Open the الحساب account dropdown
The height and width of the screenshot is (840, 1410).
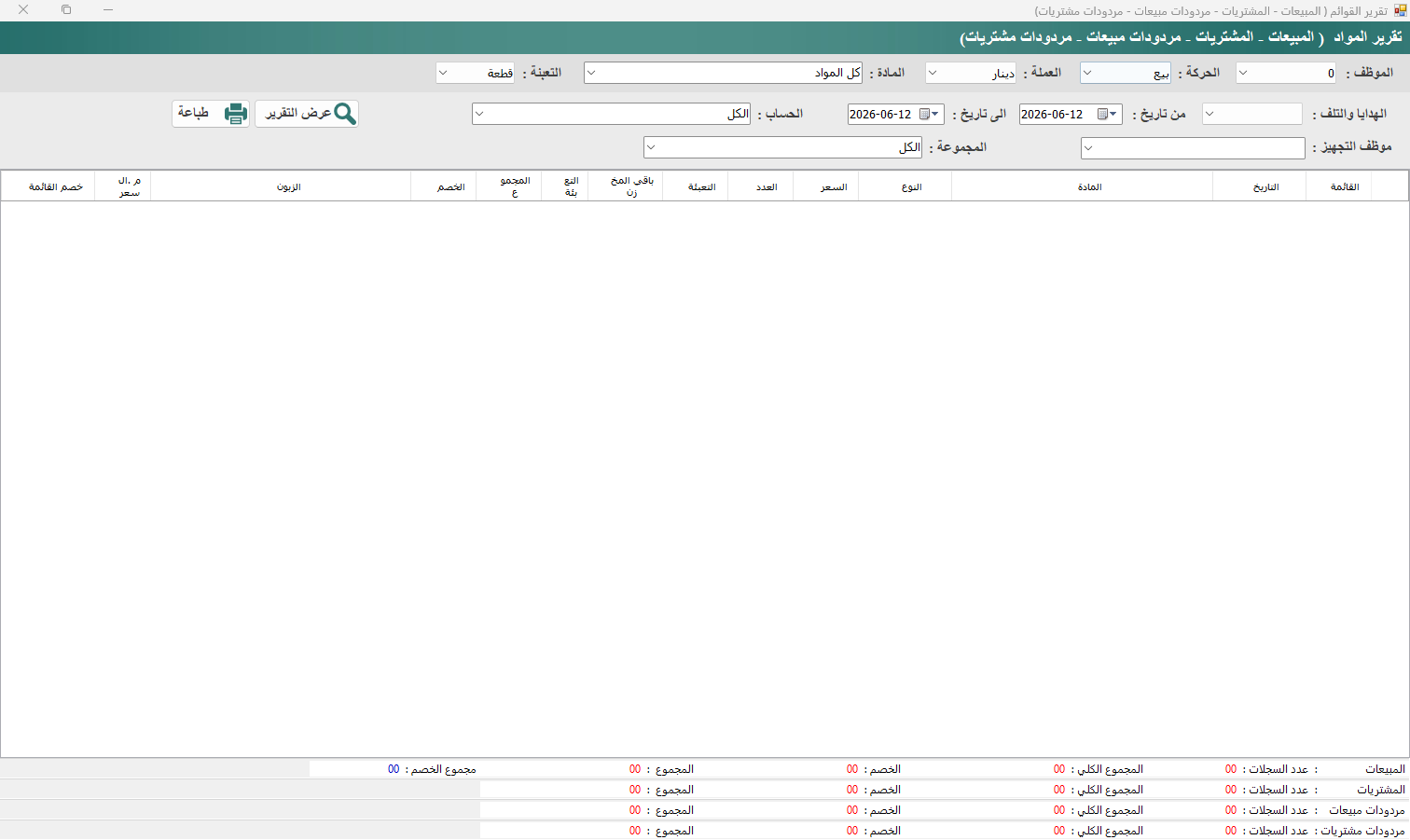click(479, 115)
